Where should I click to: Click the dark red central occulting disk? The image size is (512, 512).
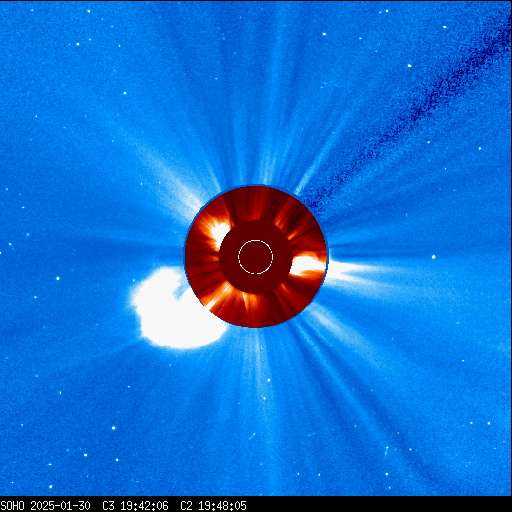coord(256,257)
